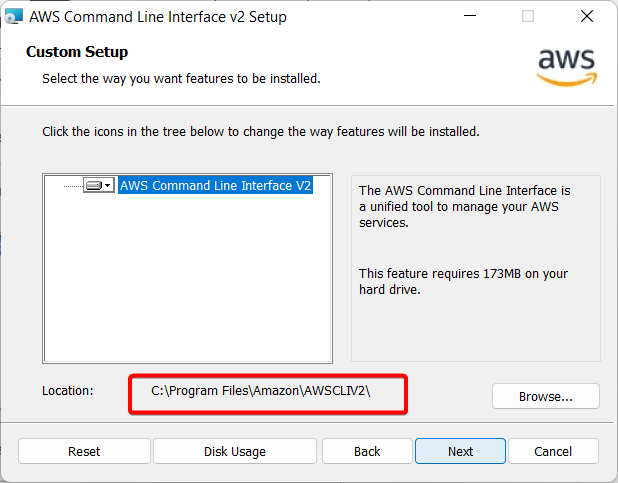Viewport: 618px width, 483px height.
Task: Proceed with the Next button
Action: [460, 451]
